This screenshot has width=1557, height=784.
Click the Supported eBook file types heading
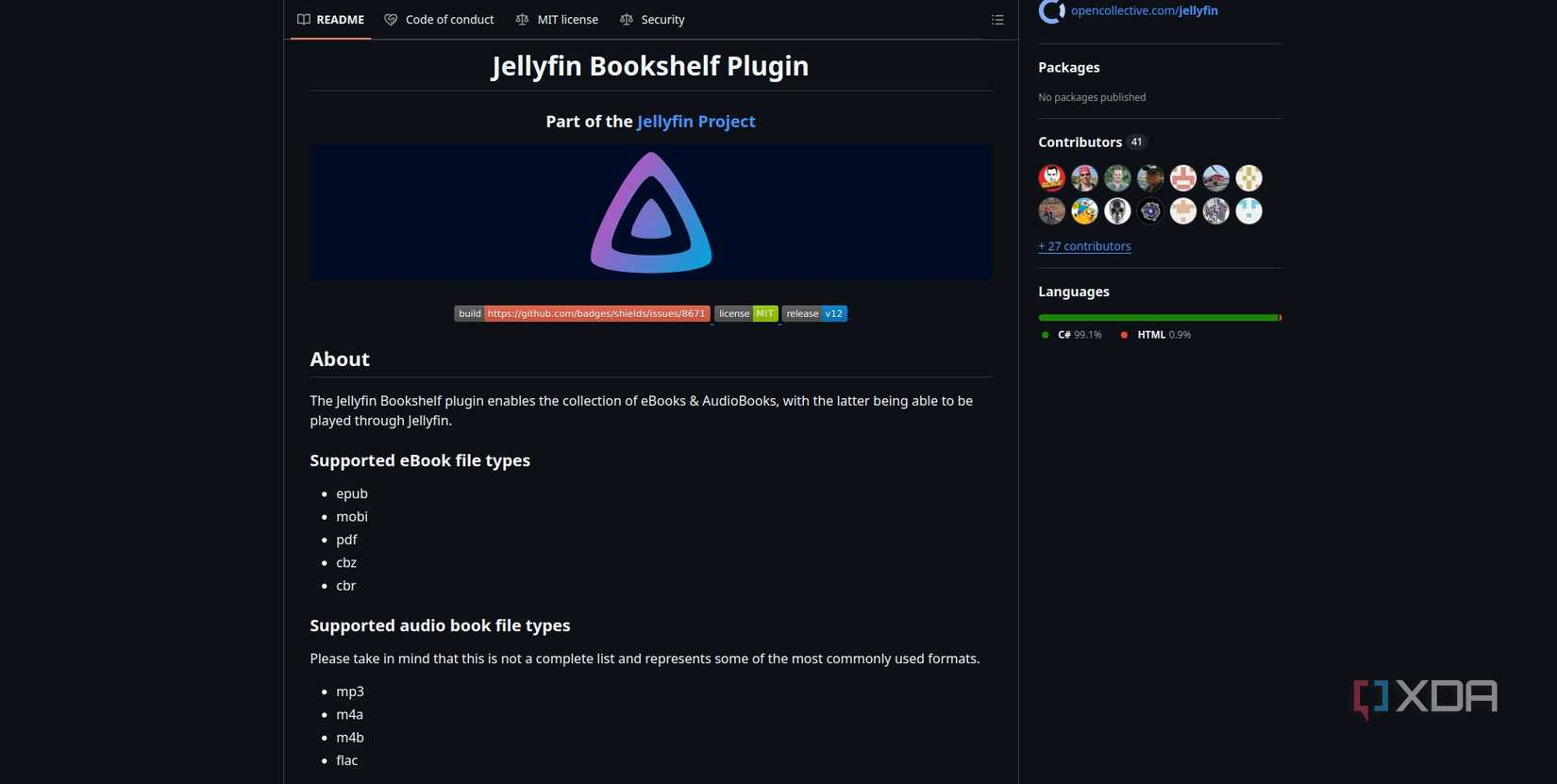(420, 460)
